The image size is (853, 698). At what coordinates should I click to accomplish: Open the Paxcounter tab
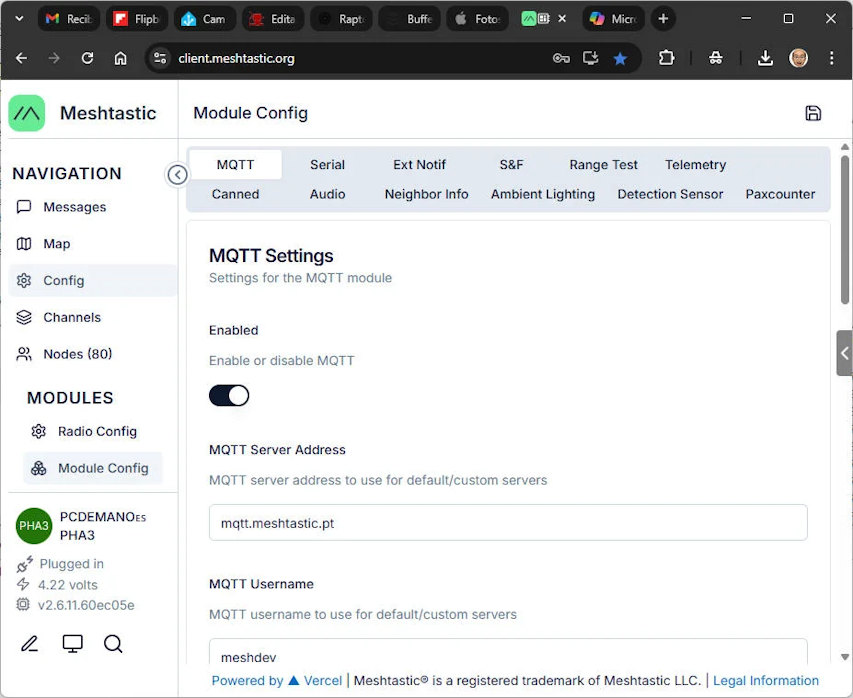(780, 194)
